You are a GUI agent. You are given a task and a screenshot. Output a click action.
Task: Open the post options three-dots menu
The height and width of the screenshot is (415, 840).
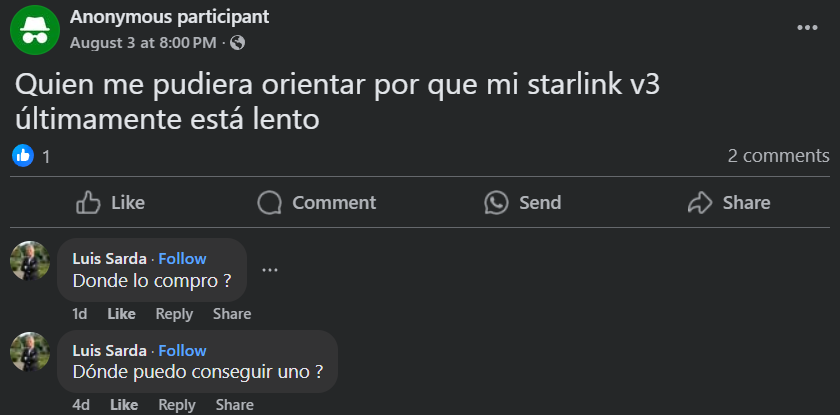coord(807,28)
